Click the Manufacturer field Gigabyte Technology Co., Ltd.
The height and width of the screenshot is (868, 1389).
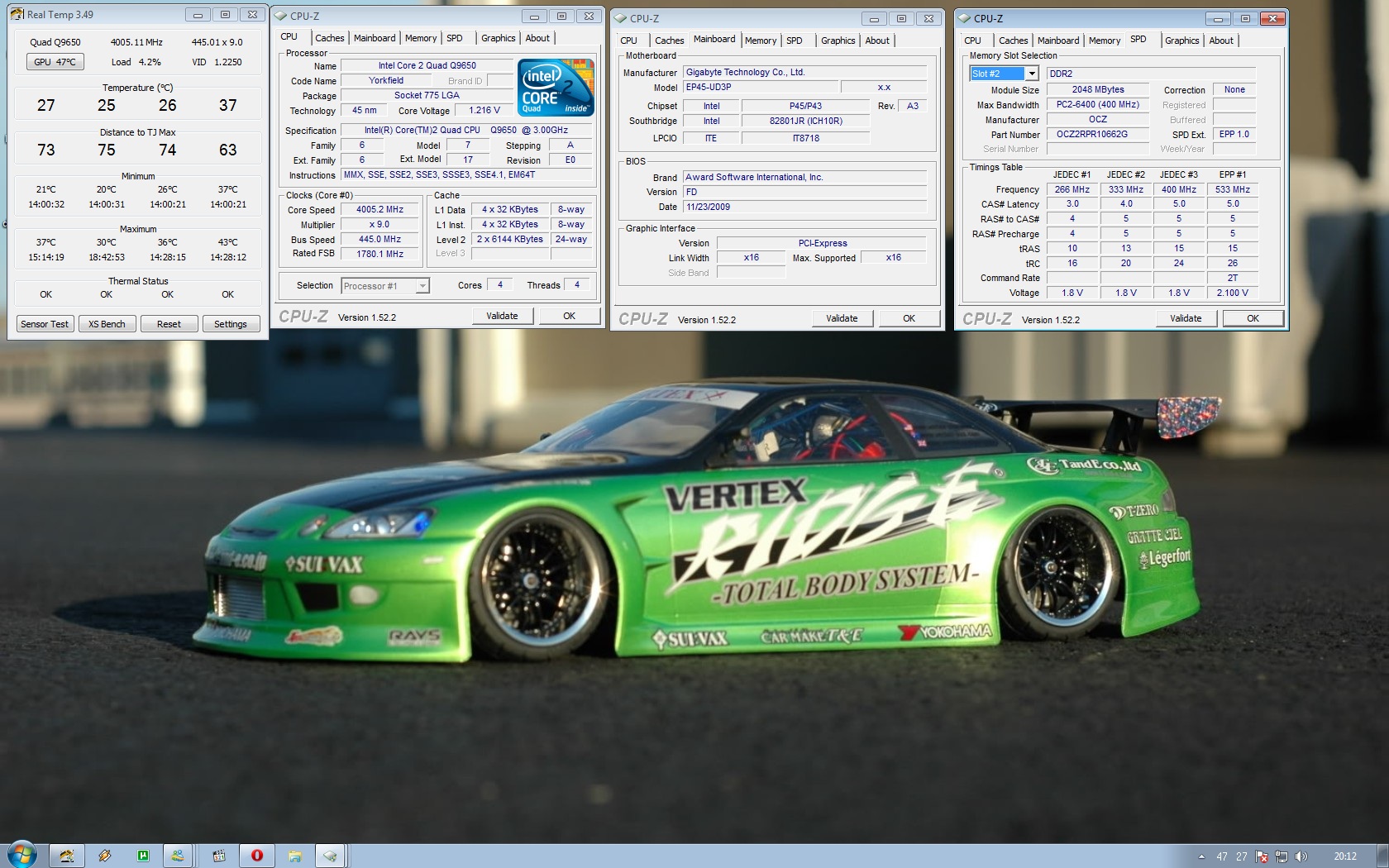pos(804,72)
